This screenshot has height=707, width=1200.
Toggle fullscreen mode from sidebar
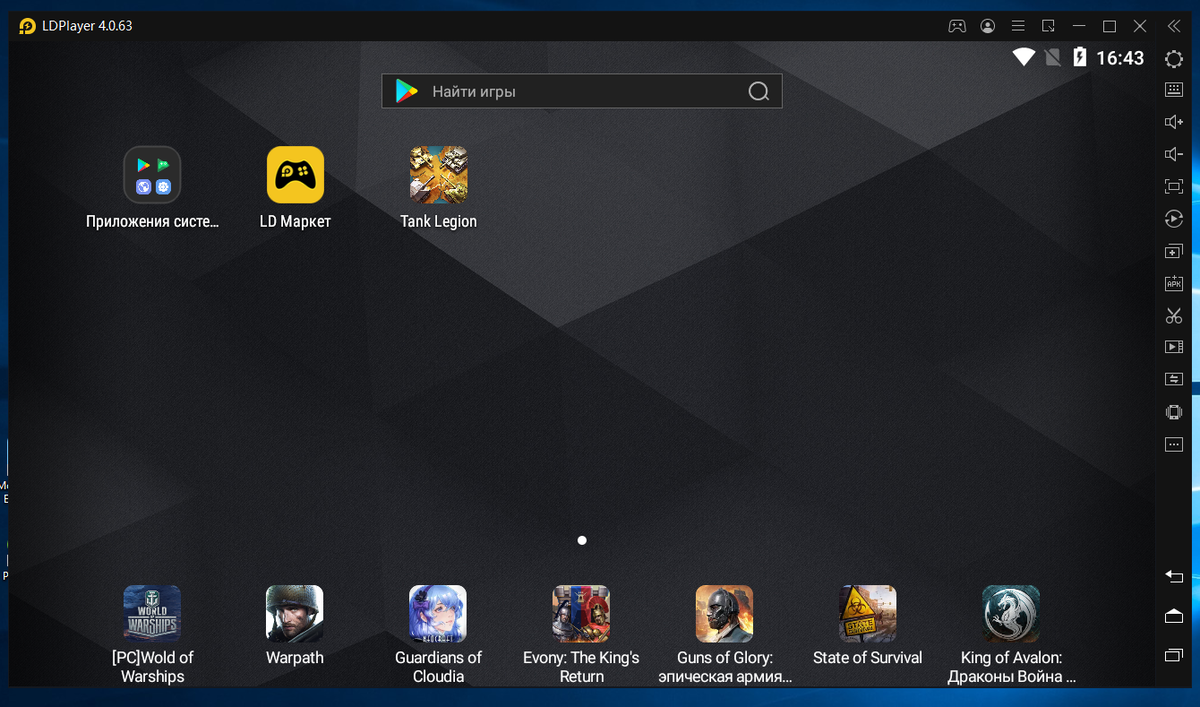tap(1174, 186)
